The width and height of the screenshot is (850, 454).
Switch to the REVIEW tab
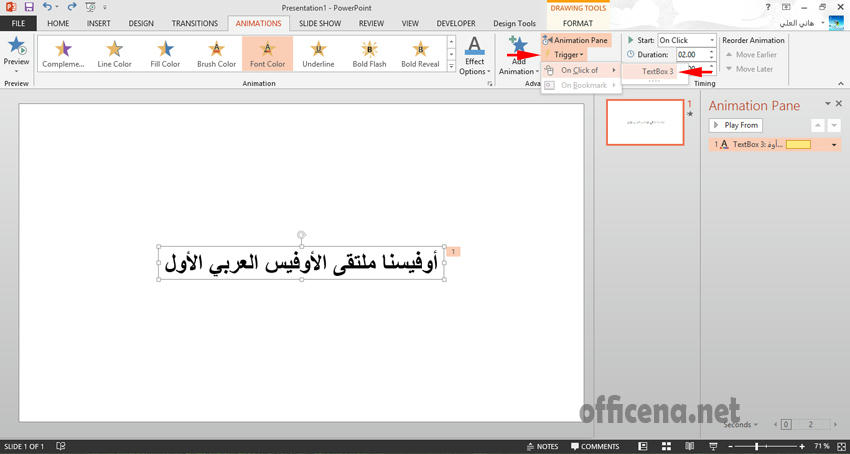(x=371, y=23)
